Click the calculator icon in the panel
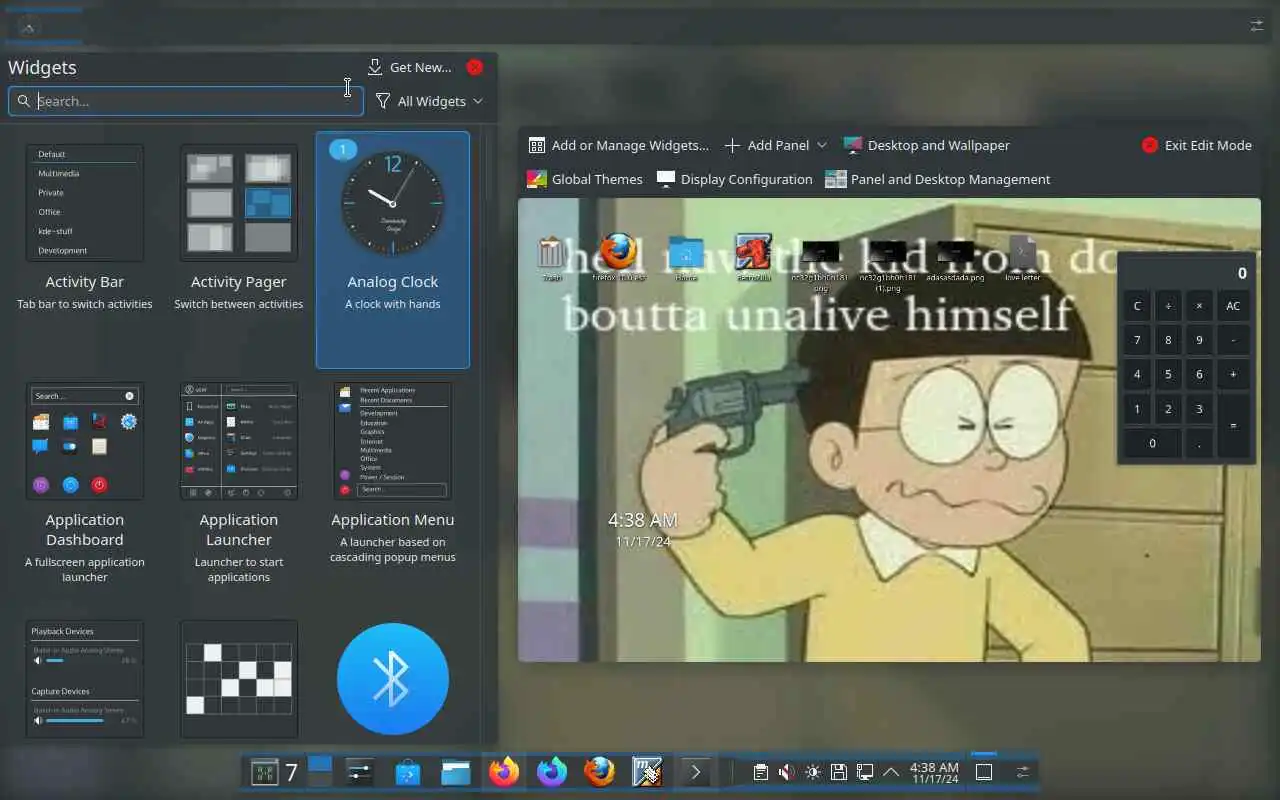The image size is (1280, 800). (264, 772)
